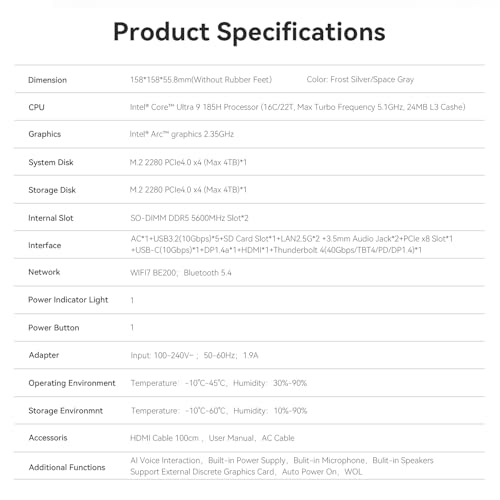Viewport: 500px width, 500px height.
Task: Click the Network row label
Action: 44,272
